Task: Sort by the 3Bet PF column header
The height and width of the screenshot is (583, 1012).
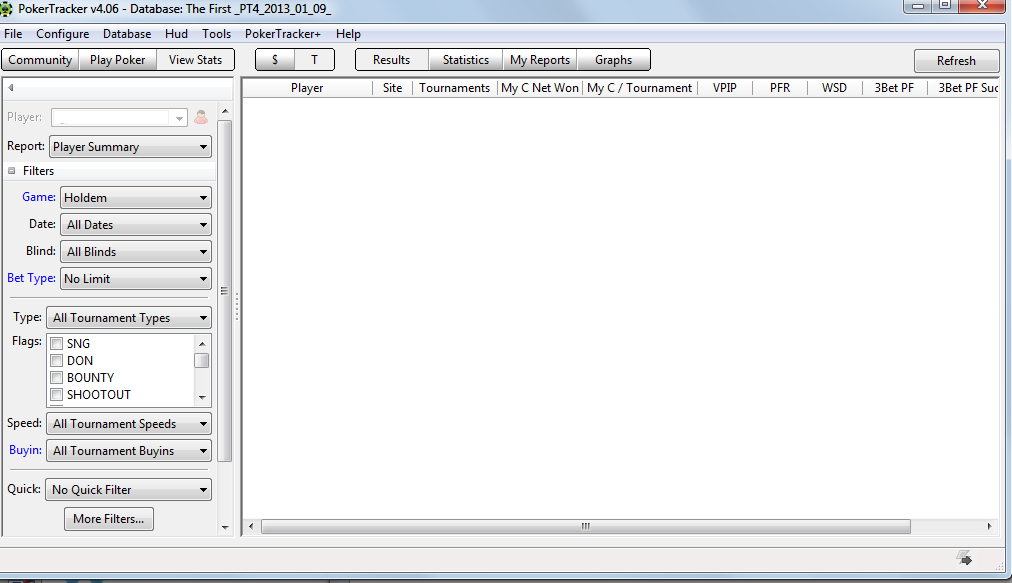Action: coord(894,88)
